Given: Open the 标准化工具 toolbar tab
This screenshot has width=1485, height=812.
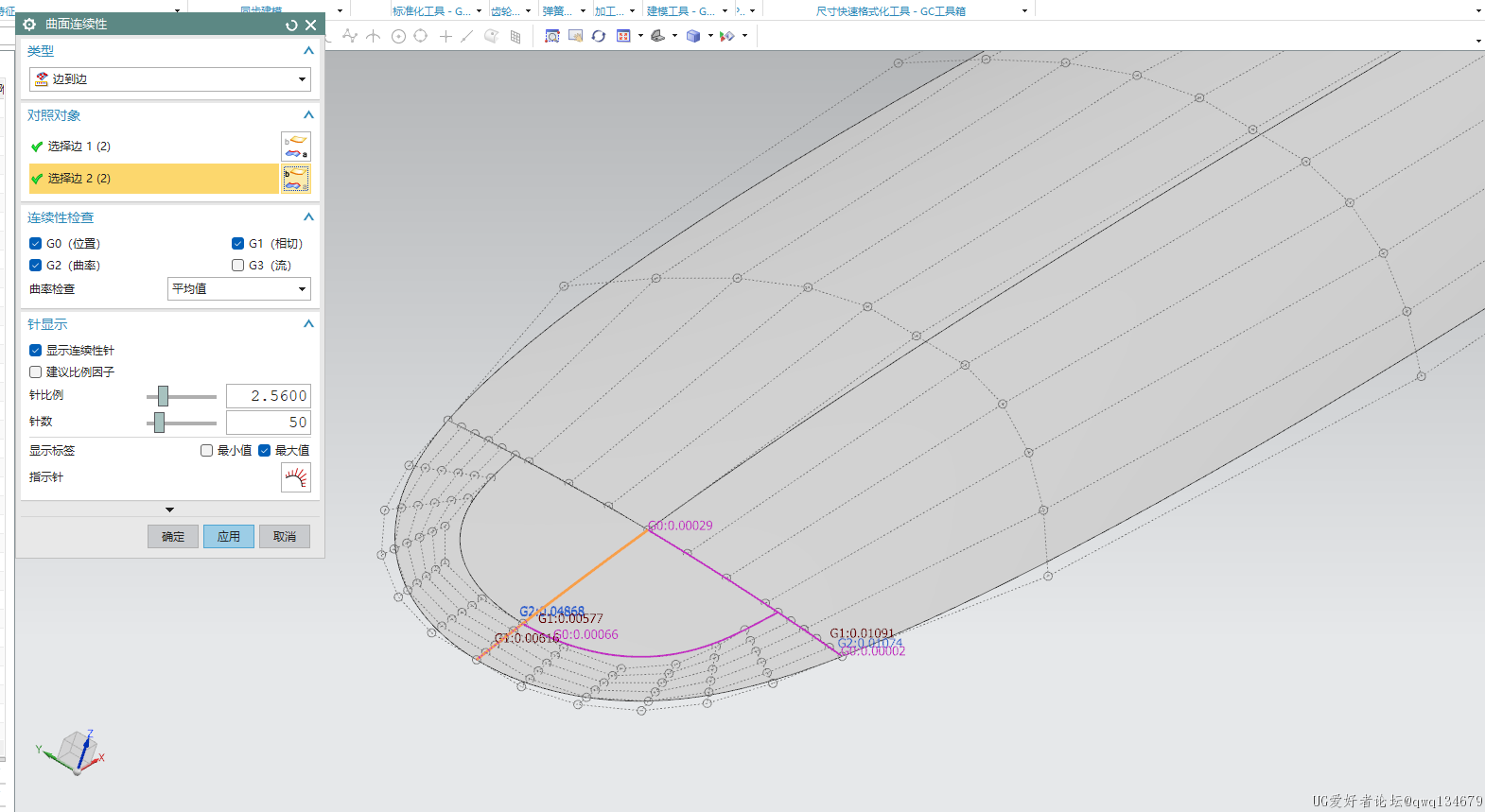Looking at the screenshot, I should pyautogui.click(x=432, y=11).
